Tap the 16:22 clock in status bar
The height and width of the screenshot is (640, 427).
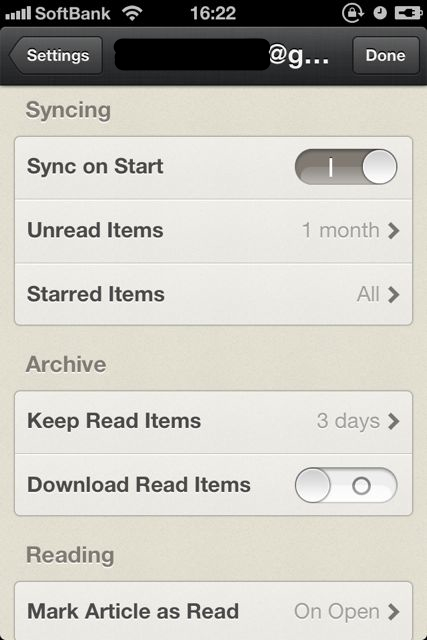click(x=213, y=13)
